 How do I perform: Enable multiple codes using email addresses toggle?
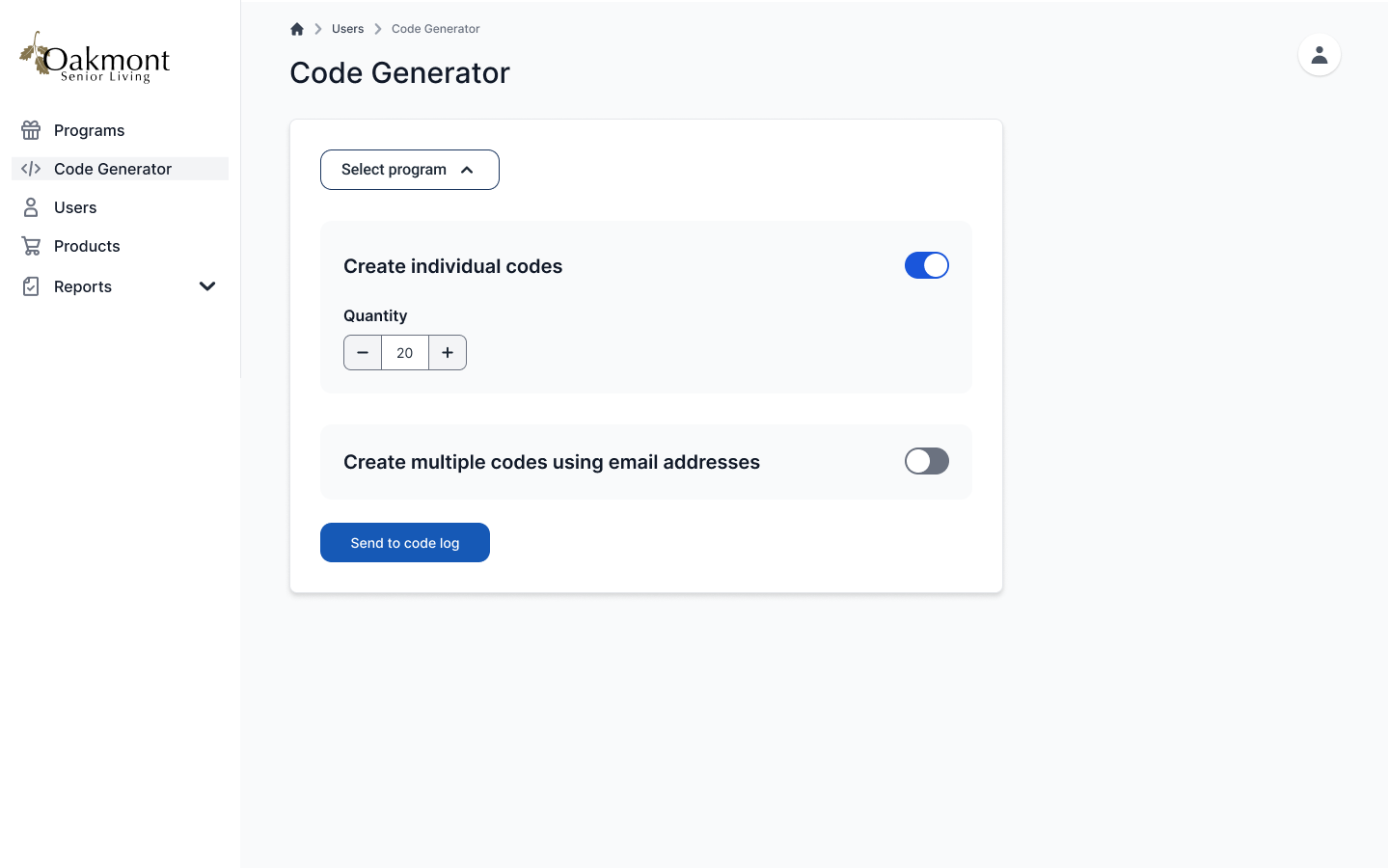926,461
